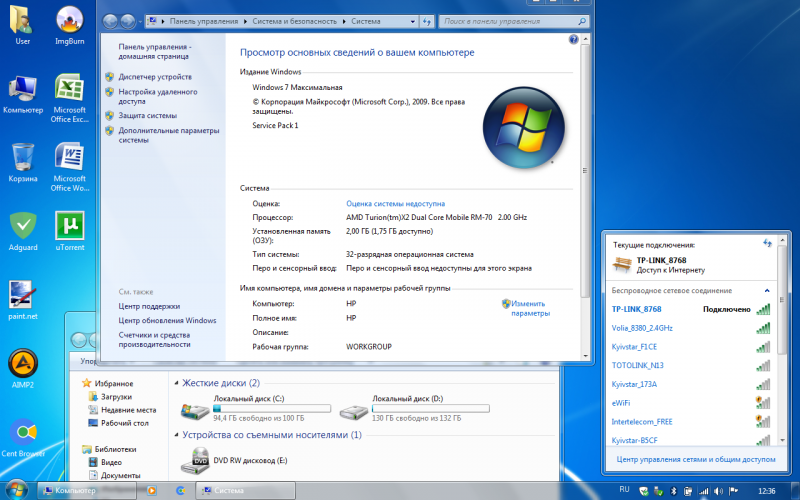The width and height of the screenshot is (800, 500).
Task: Switch to Система taskbar window
Action: pos(246,491)
